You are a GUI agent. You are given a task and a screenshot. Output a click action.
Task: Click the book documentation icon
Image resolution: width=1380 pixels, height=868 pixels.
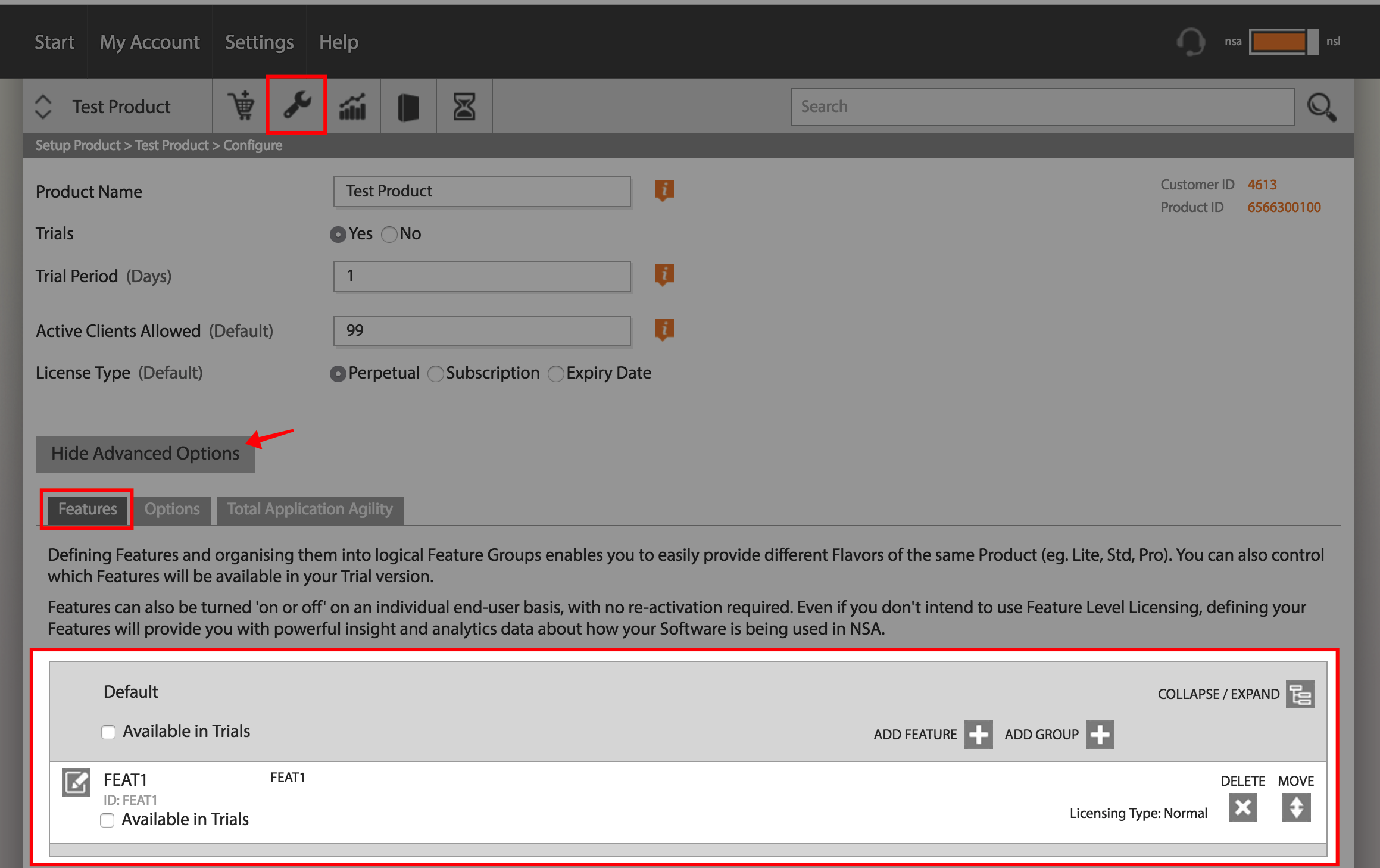(x=408, y=107)
